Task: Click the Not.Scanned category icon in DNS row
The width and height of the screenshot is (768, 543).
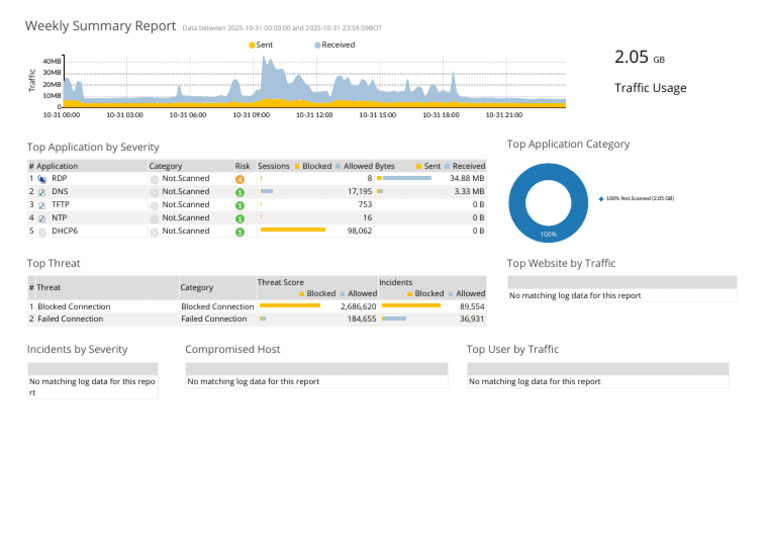Action: (x=154, y=192)
